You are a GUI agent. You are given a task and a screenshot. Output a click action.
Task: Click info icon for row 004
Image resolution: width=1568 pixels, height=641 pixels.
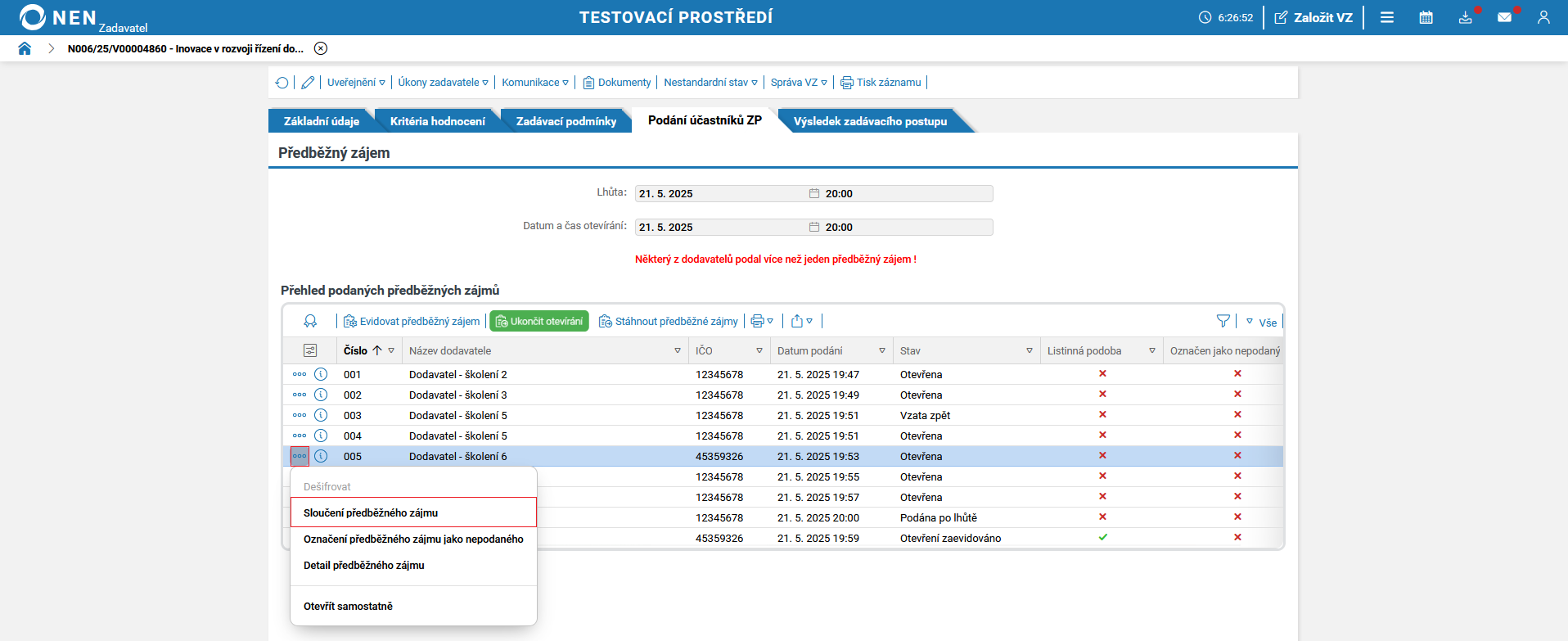[x=321, y=436]
